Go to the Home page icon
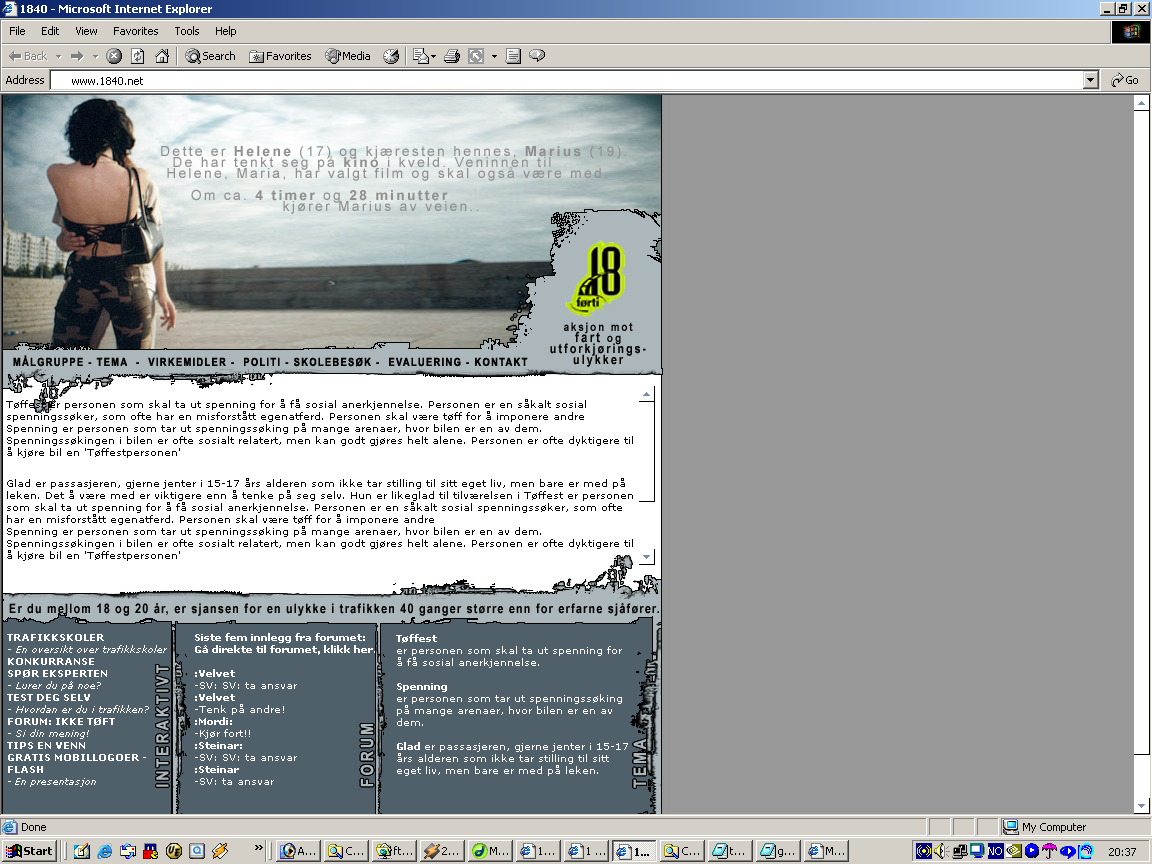Viewport: 1152px width, 864px height. [161, 56]
